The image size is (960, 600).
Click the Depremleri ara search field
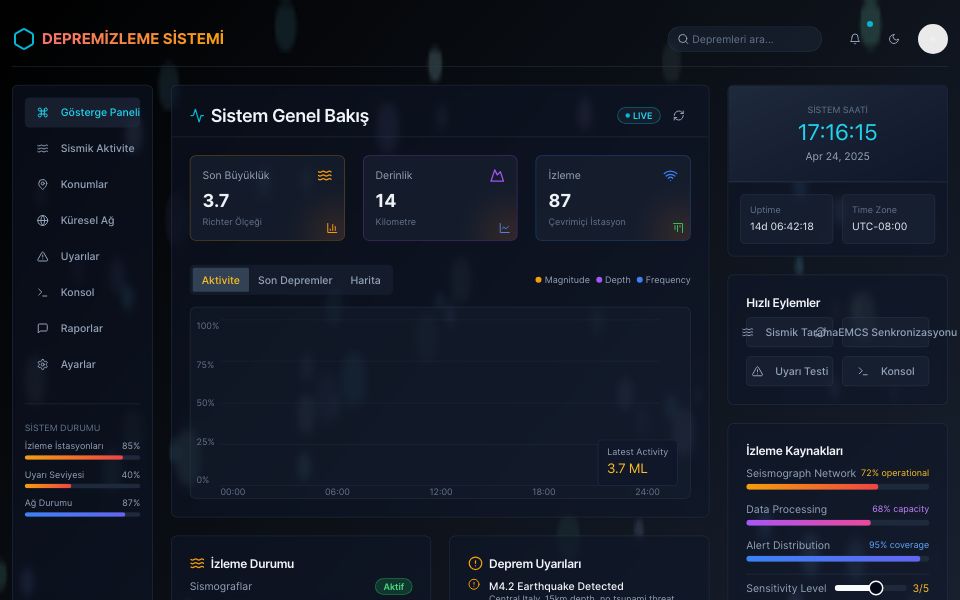(x=744, y=39)
